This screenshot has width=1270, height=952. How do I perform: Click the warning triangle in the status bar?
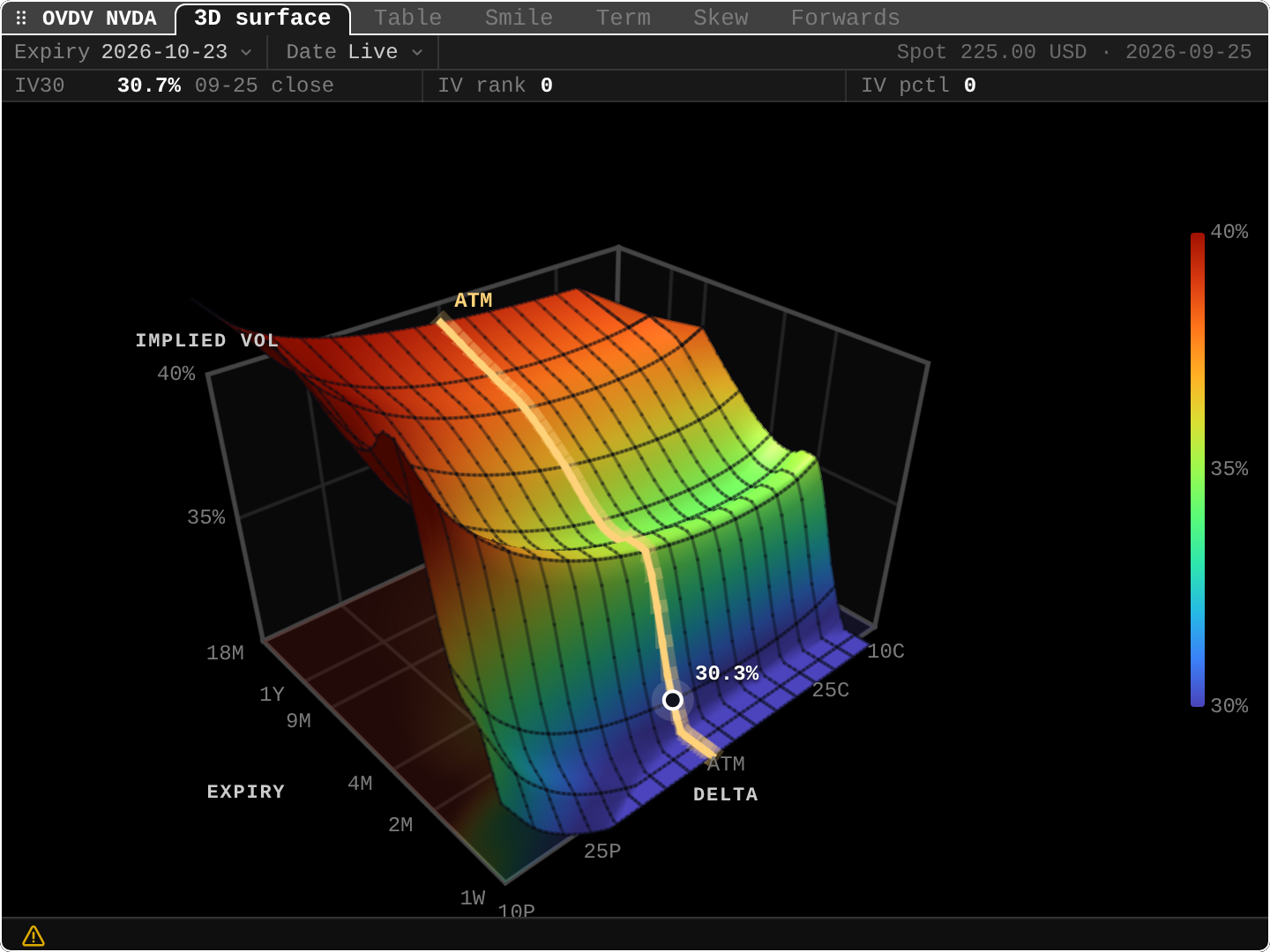[x=34, y=935]
